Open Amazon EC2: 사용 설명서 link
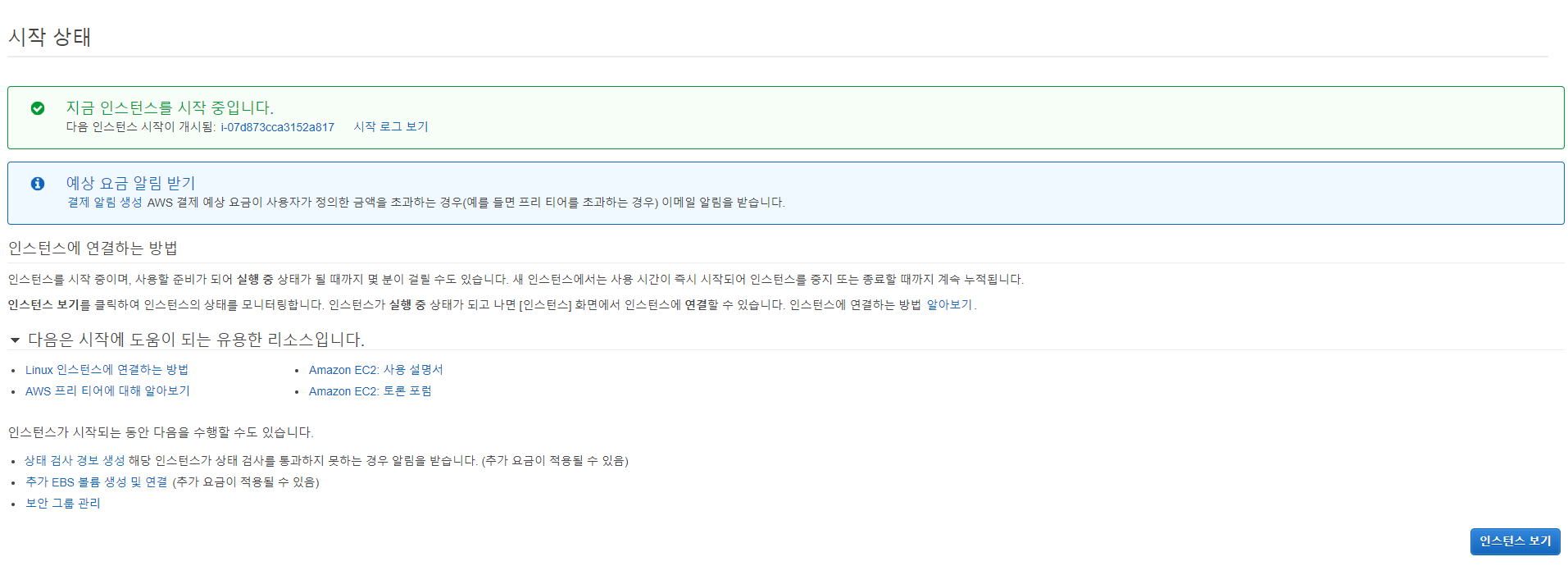 pyautogui.click(x=375, y=370)
